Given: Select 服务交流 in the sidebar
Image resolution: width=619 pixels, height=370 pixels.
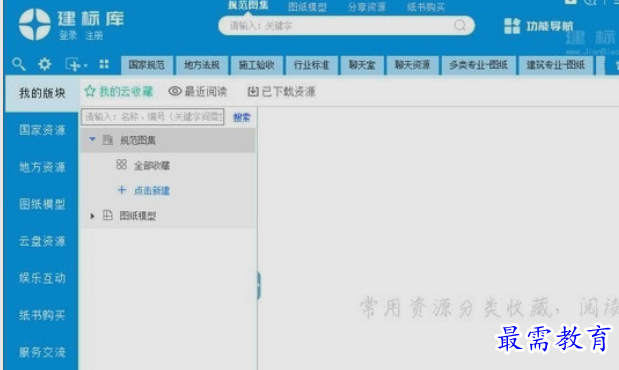Looking at the screenshot, I should pyautogui.click(x=42, y=352).
